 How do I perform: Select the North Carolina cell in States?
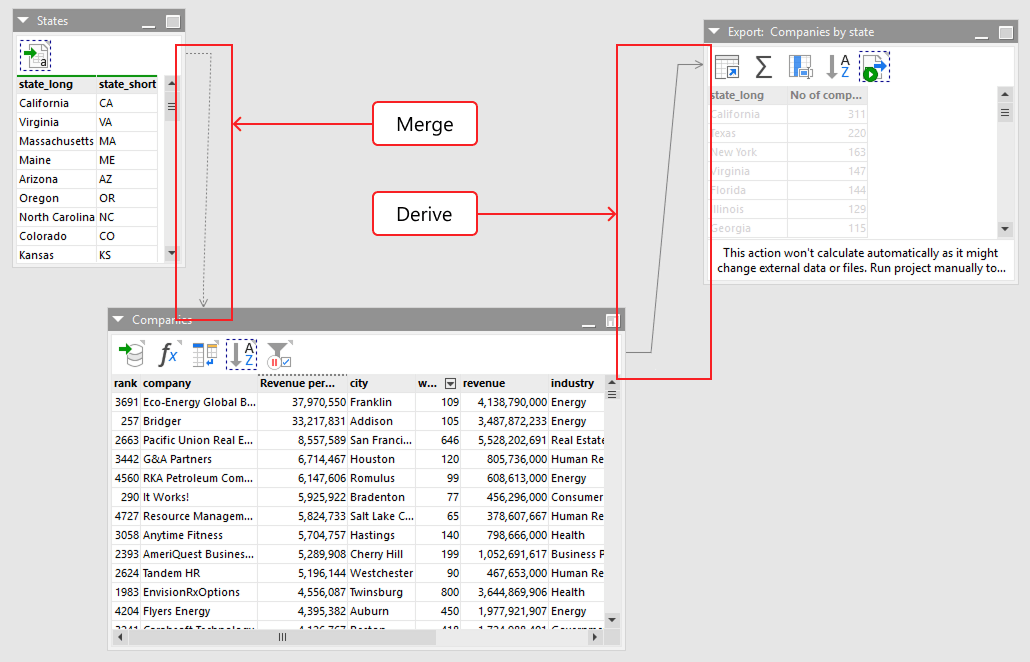coord(56,217)
